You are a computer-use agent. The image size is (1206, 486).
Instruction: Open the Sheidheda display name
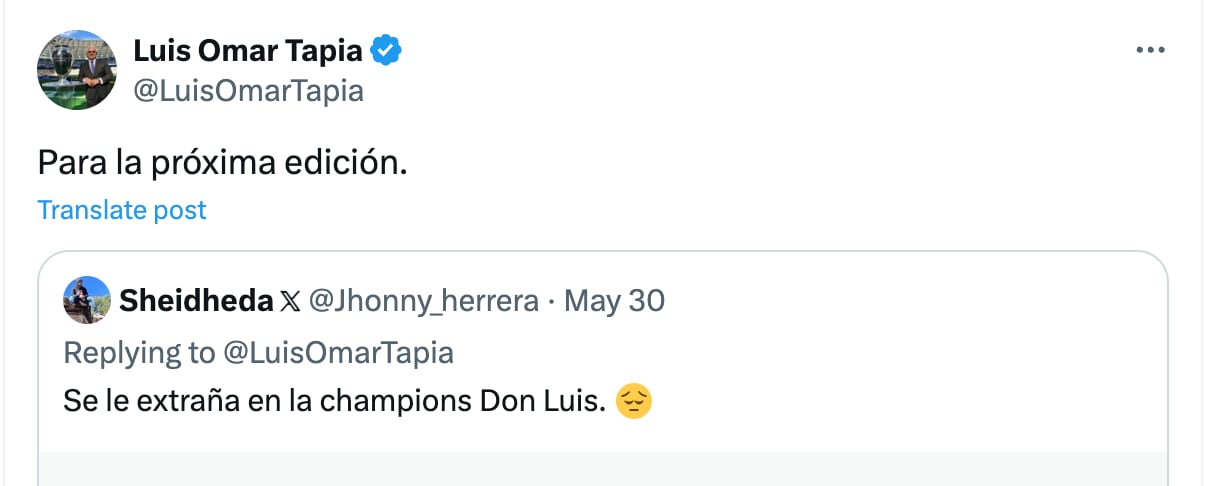(196, 301)
